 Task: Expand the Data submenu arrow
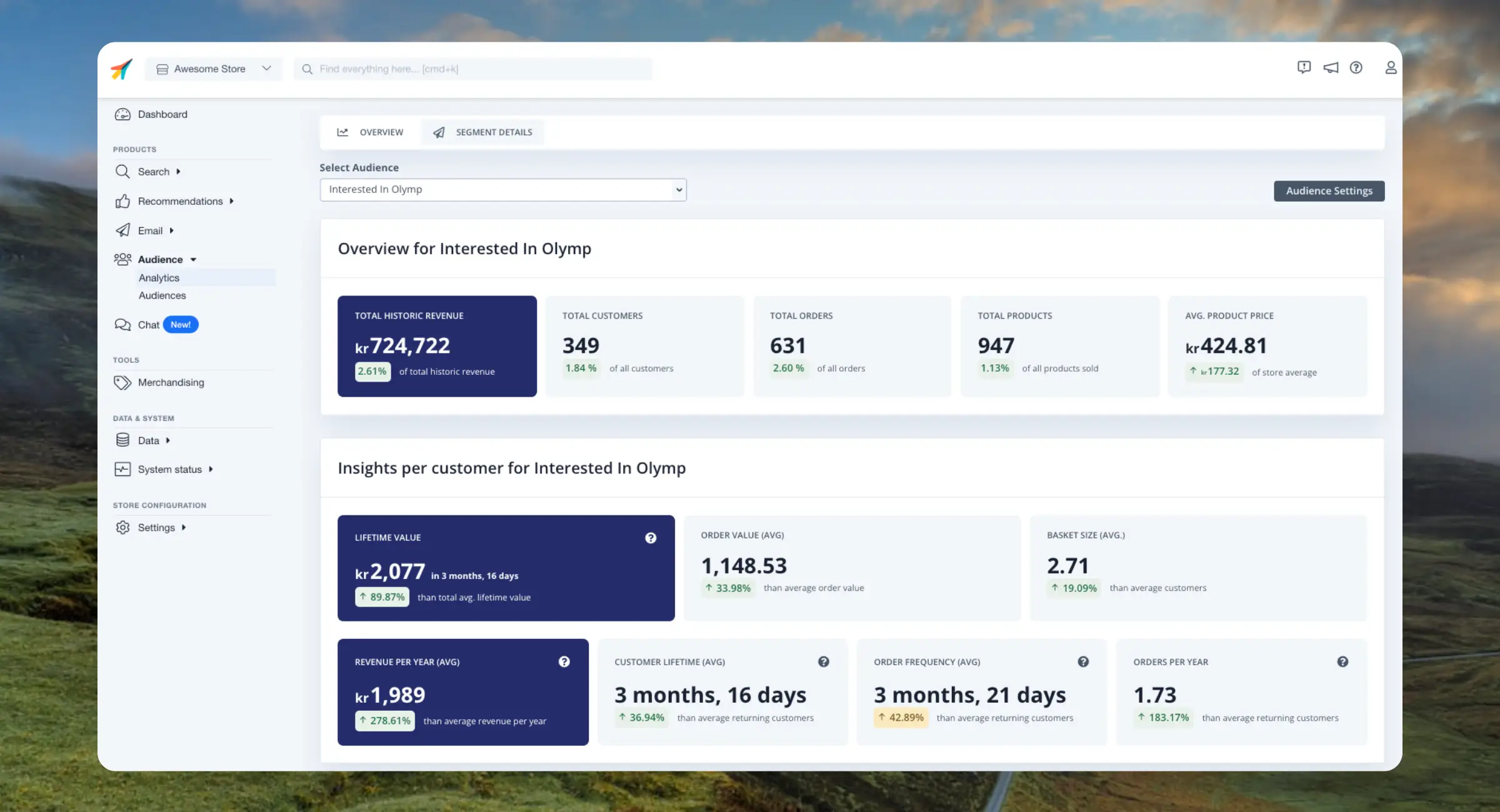coord(167,440)
